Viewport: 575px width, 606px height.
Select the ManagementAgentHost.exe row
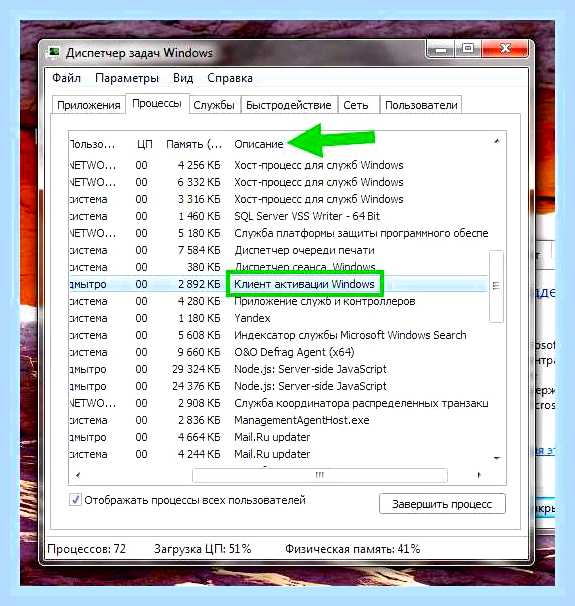278,420
